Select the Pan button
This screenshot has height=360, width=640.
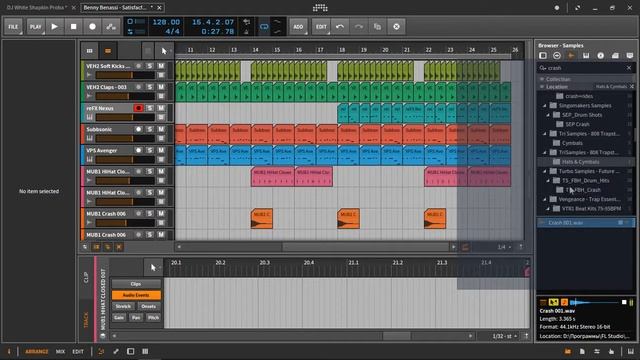point(136,318)
